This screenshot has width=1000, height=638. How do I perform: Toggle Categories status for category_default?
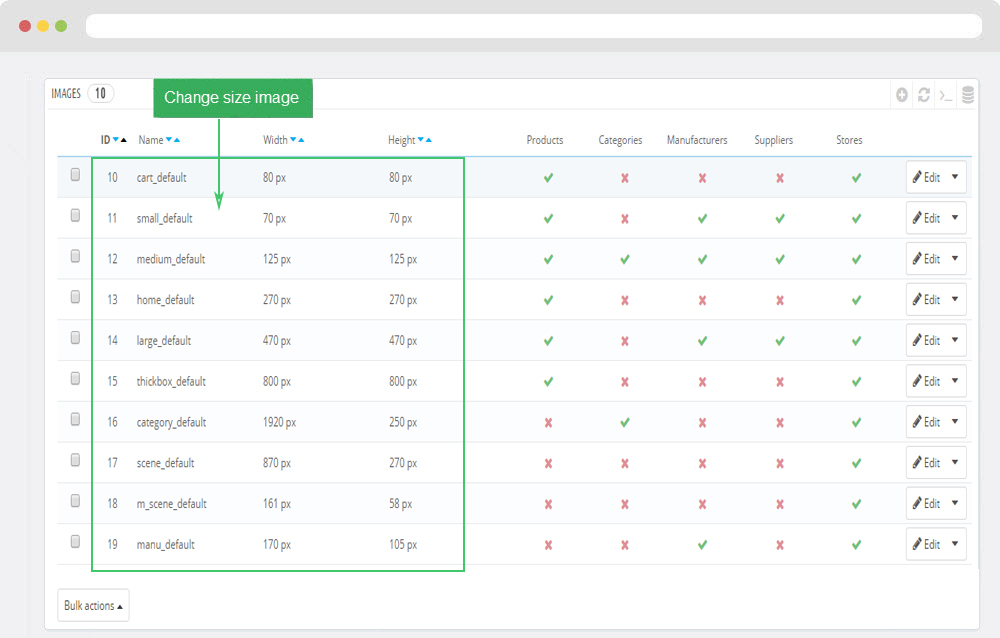click(625, 422)
